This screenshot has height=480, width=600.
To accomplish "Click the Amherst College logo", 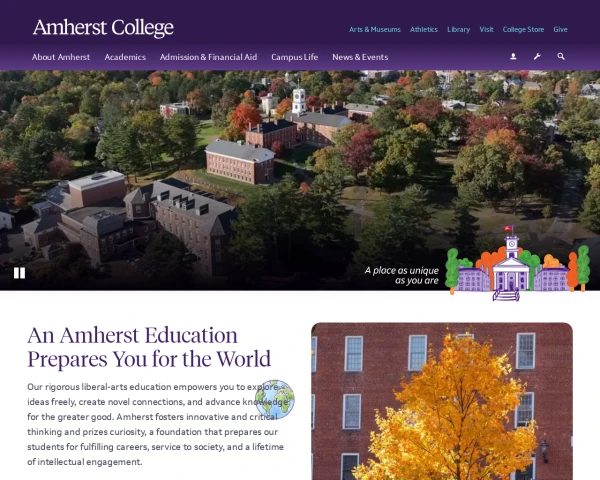I will click(103, 28).
